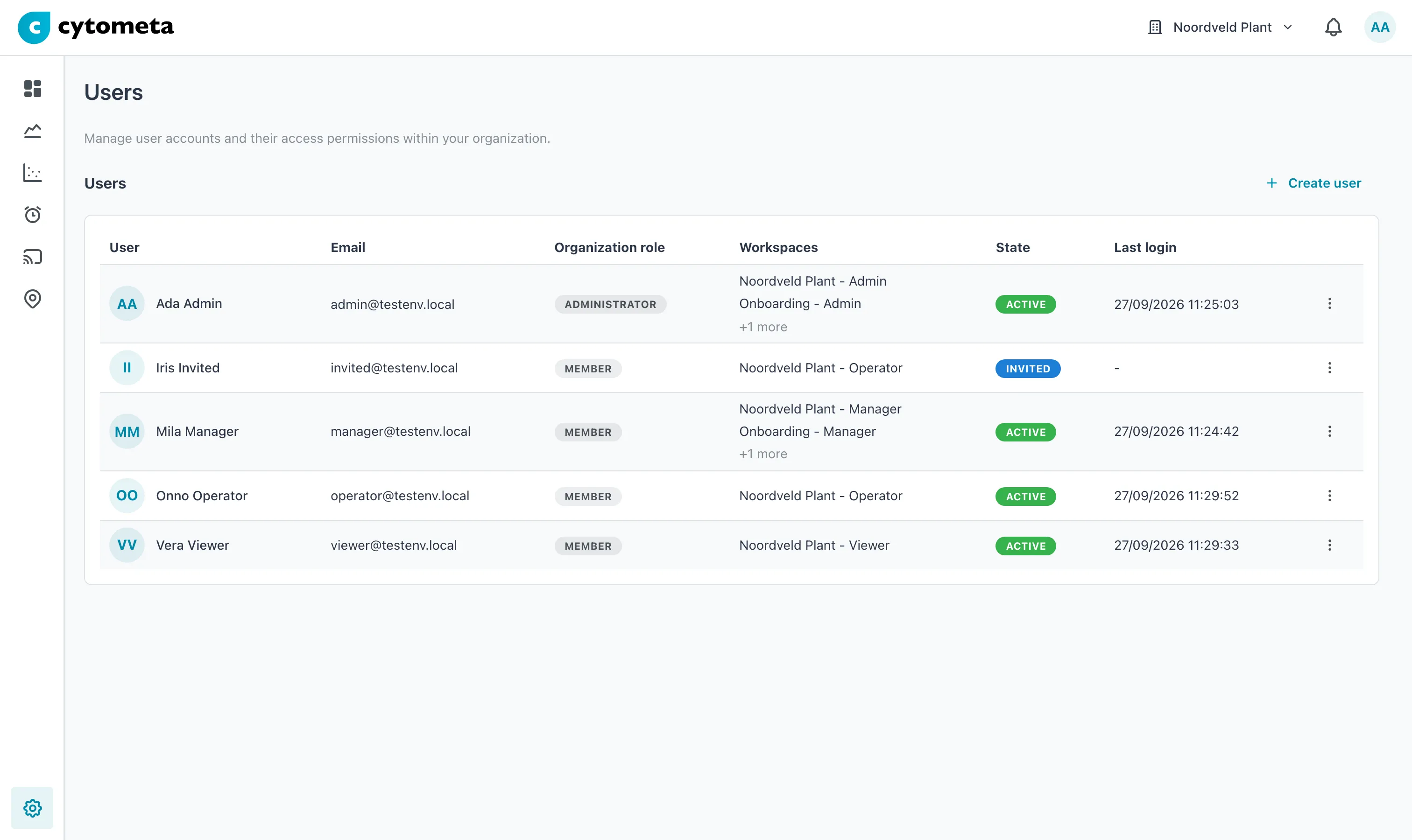Click 'Noordveld Plant - Viewer' workspace text
Screen dimensions: 1412x840
click(814, 545)
